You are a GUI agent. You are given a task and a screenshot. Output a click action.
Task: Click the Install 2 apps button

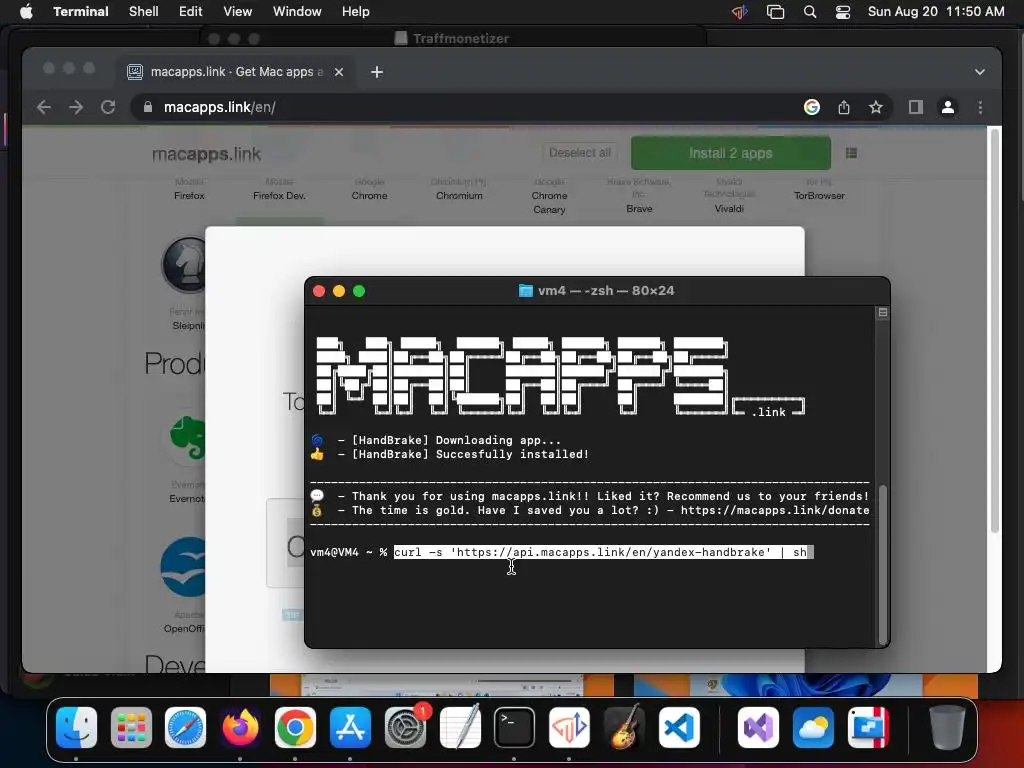731,153
